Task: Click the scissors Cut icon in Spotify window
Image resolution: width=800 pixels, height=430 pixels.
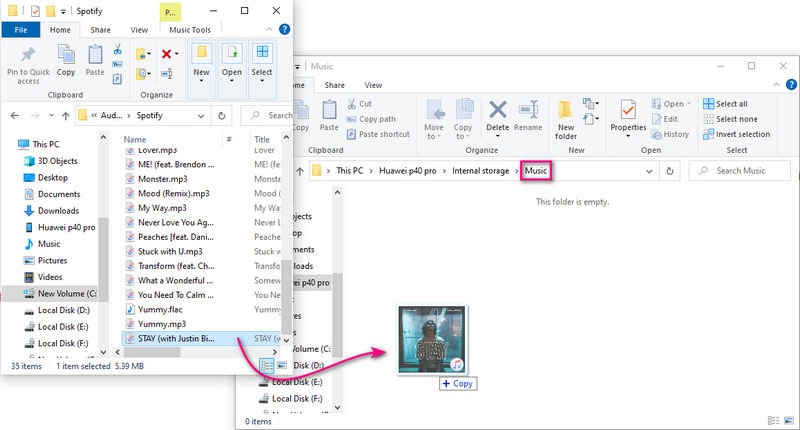Action: click(117, 49)
